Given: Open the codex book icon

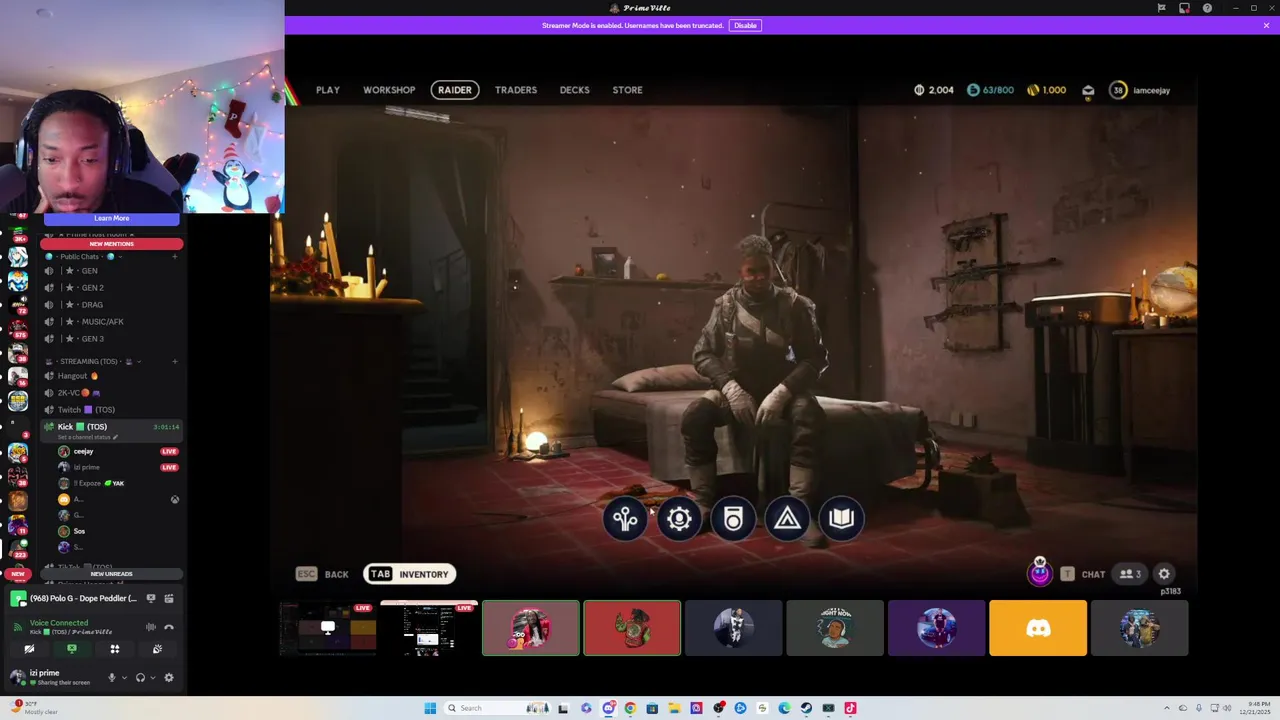Looking at the screenshot, I should (x=841, y=518).
